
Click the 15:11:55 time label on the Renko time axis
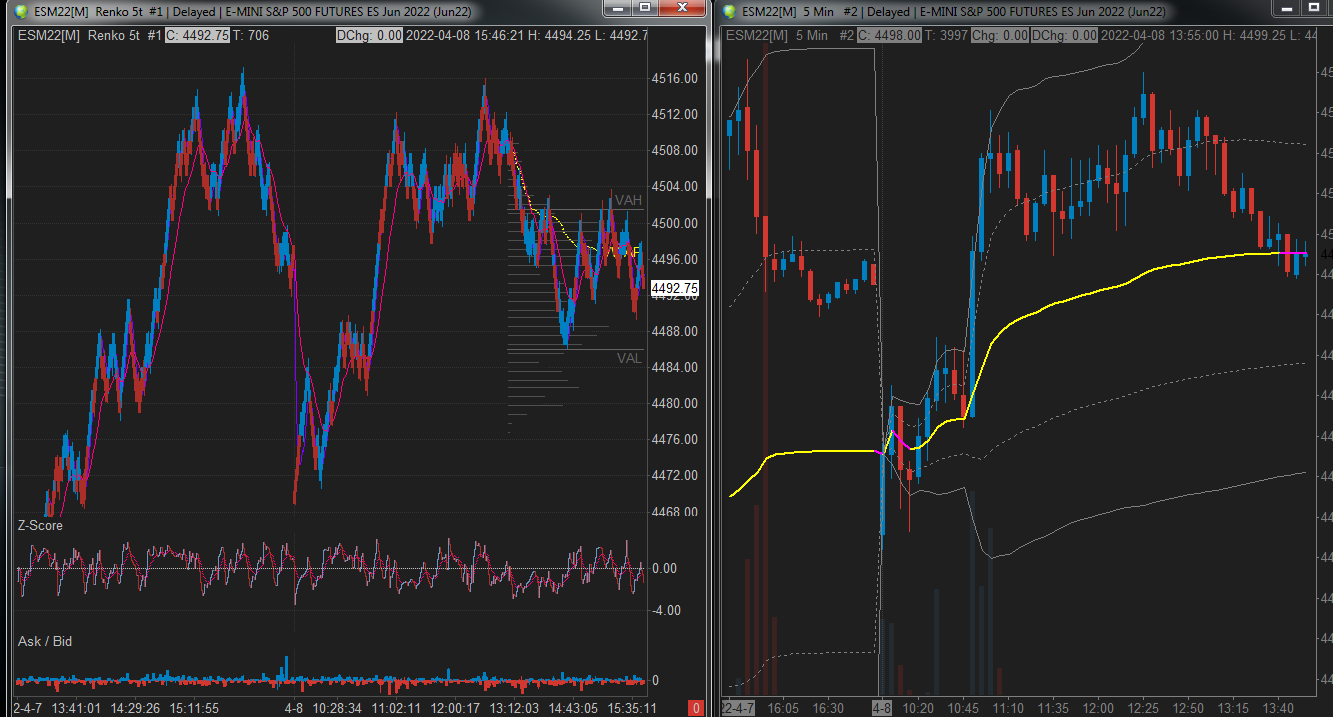tap(192, 708)
